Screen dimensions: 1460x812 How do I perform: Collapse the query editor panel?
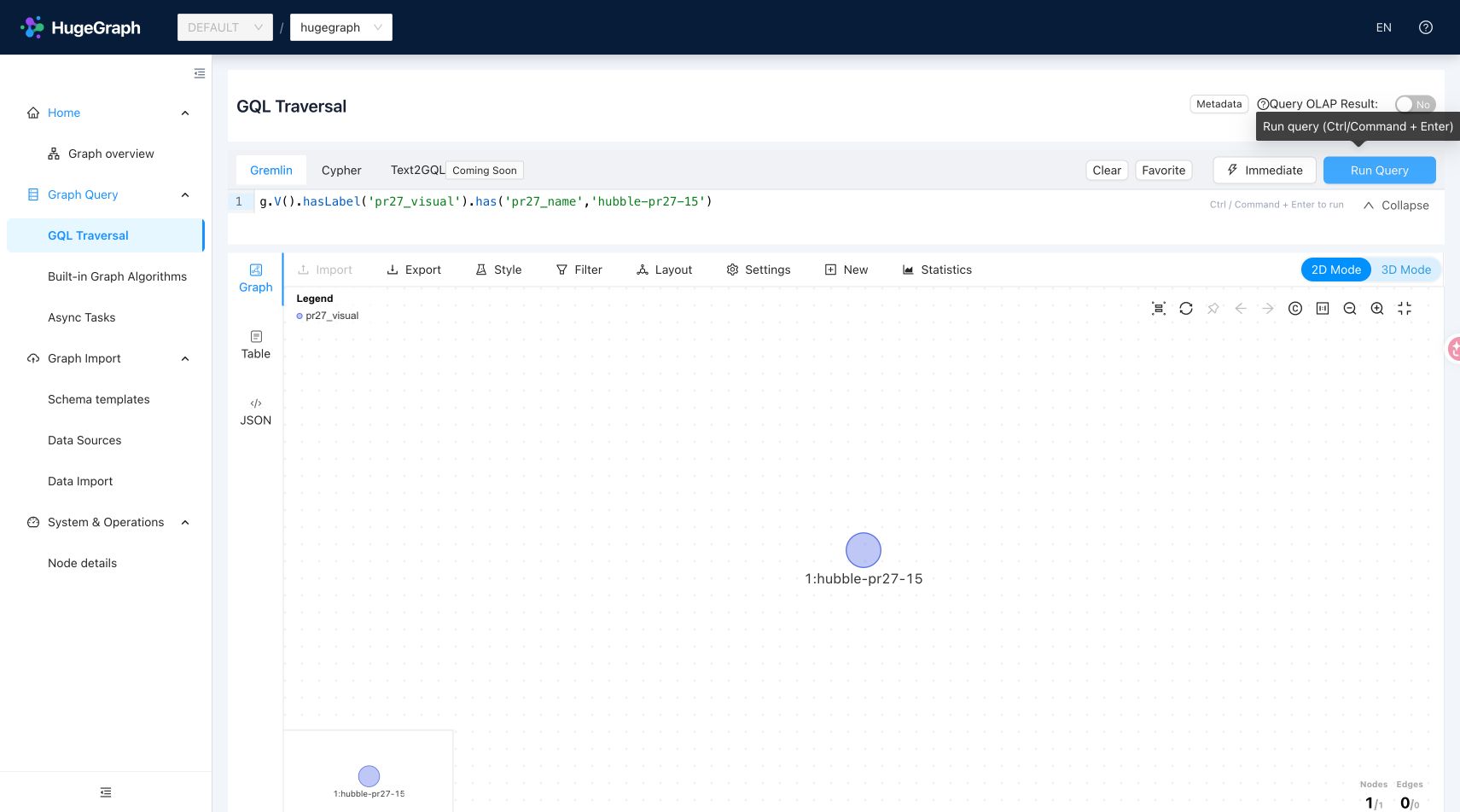(x=1396, y=206)
